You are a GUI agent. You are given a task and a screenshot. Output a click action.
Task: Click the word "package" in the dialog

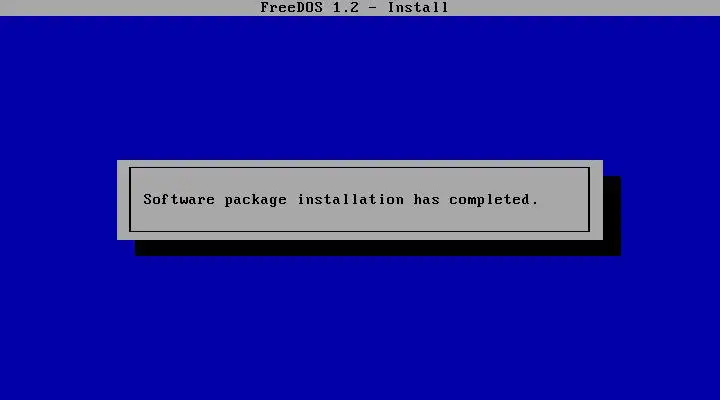(255, 200)
